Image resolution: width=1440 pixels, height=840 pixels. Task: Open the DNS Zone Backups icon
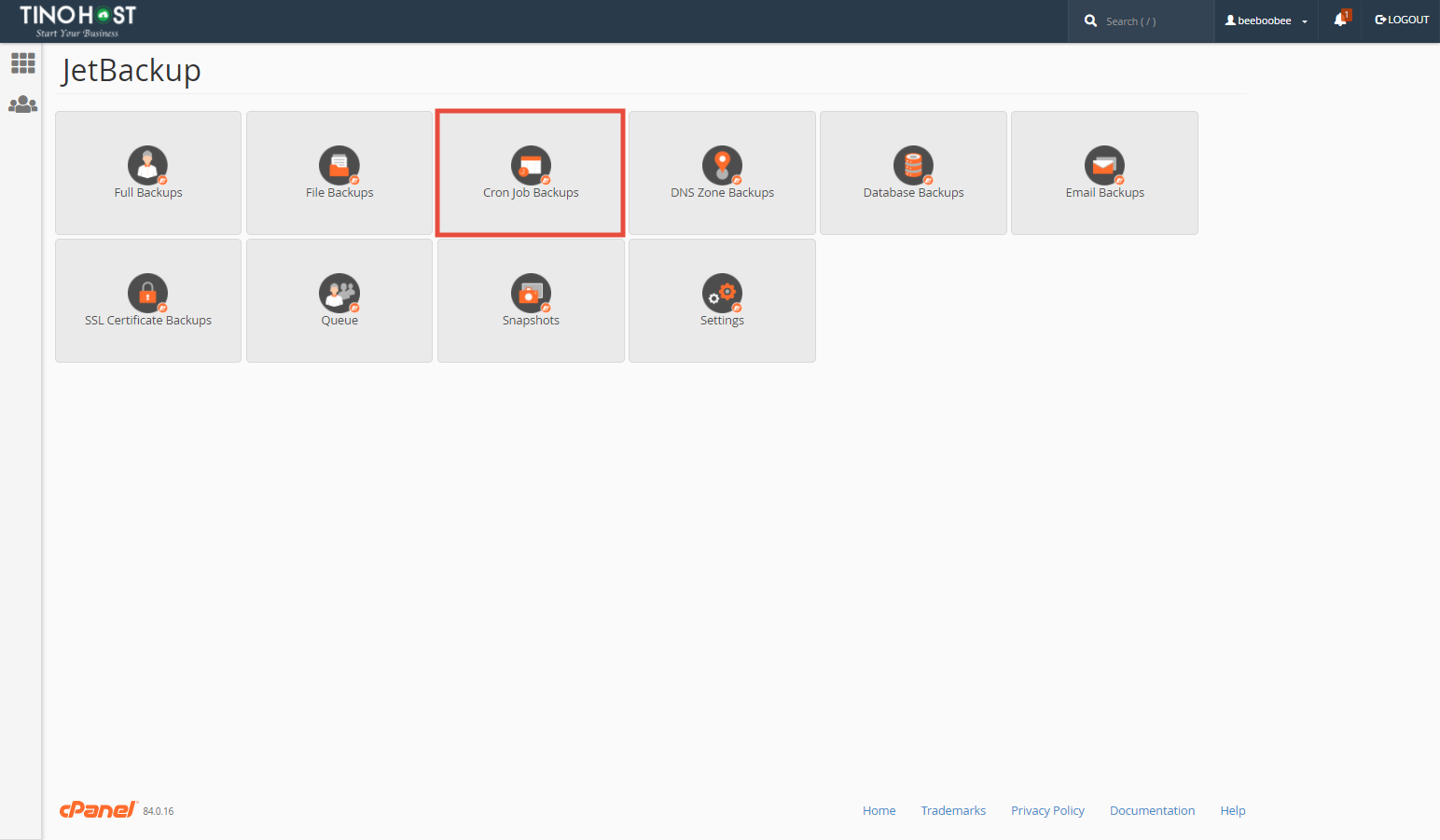[x=722, y=166]
